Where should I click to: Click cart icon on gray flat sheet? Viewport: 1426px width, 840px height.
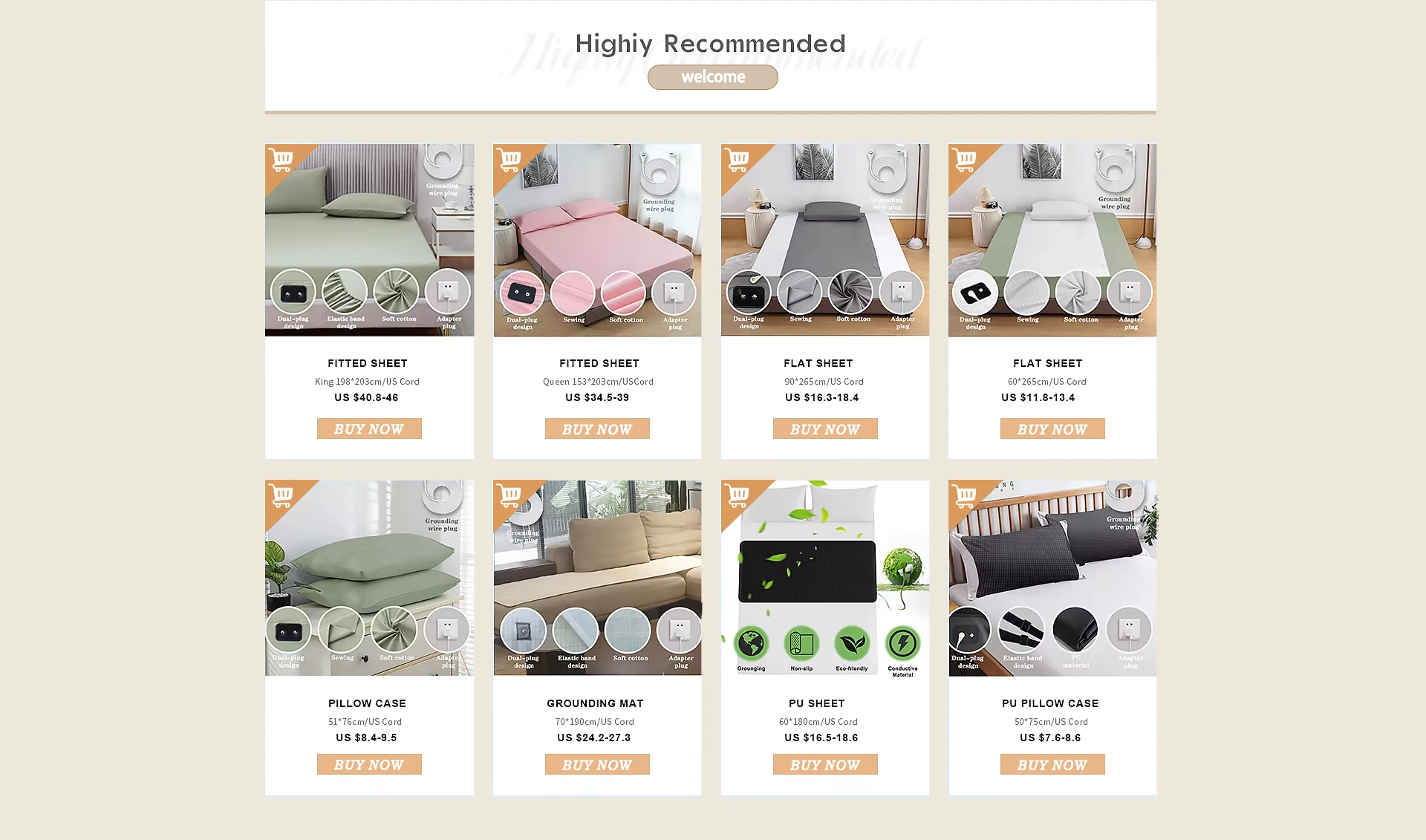tap(738, 160)
